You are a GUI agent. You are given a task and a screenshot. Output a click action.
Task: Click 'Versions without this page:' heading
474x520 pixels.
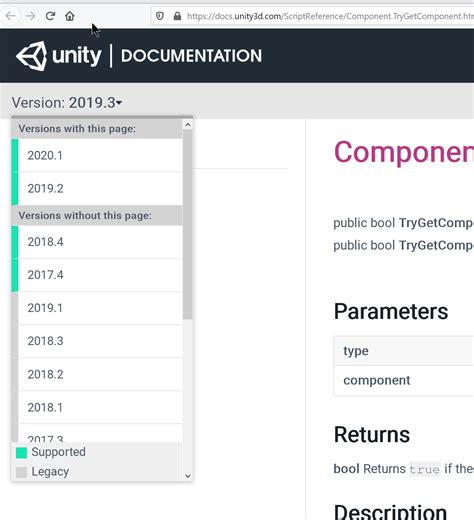tap(85, 216)
